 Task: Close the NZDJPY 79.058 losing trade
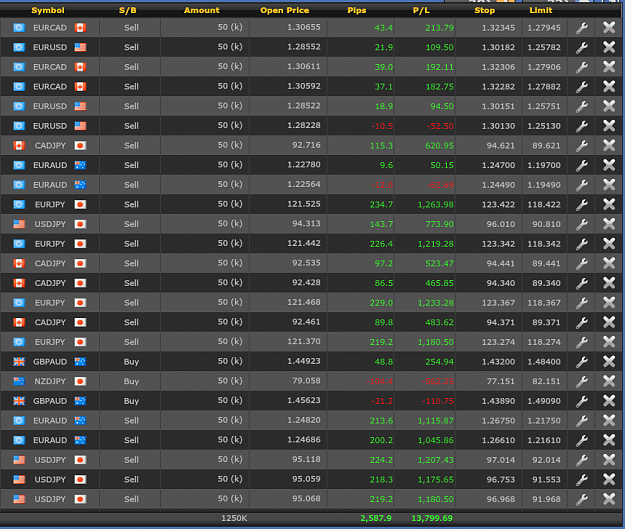point(609,381)
